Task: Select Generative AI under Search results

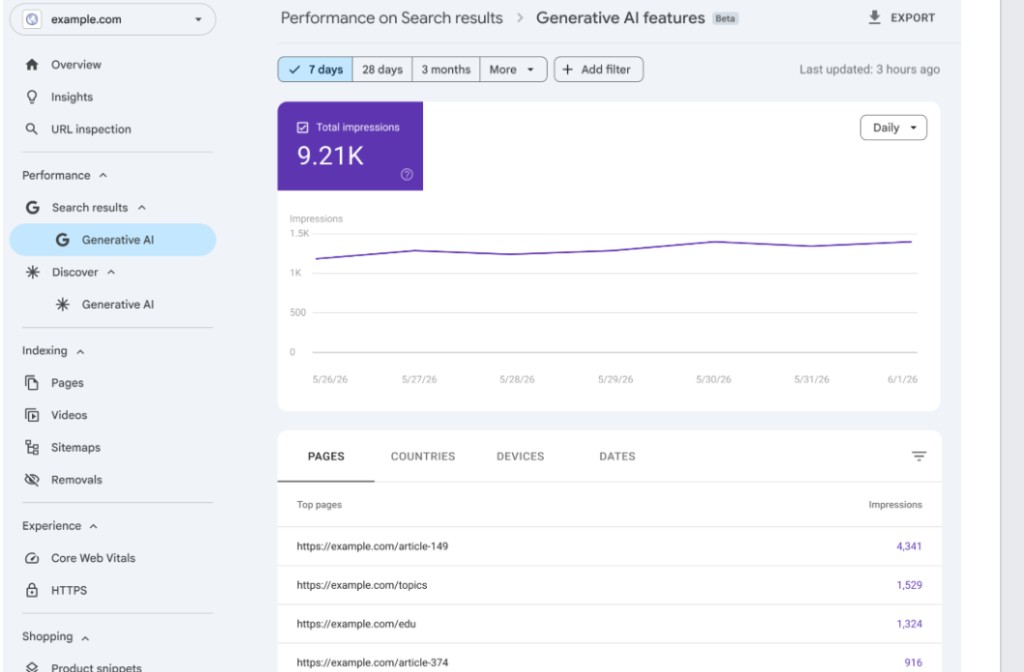Action: click(x=112, y=240)
